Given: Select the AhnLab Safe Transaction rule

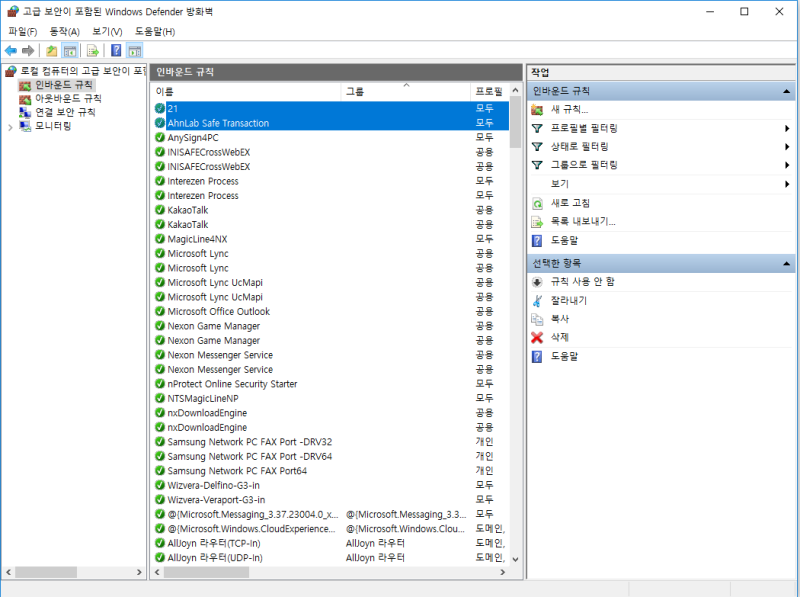Looking at the screenshot, I should (331, 123).
